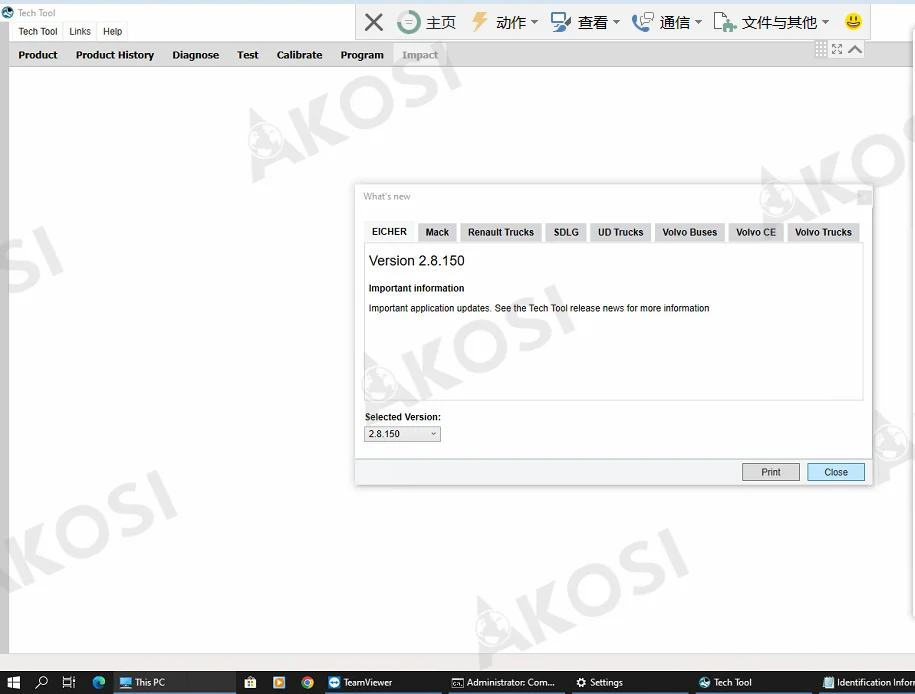Select the Volvo Trucks tab

(x=823, y=232)
